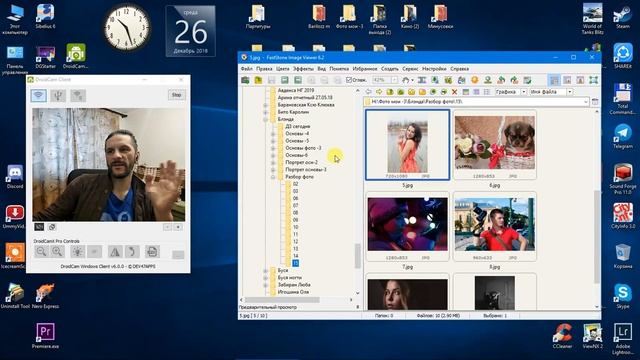Image resolution: width=640 pixels, height=360 pixels.
Task: Click the full screen view icon at toolbar end
Action: pos(593,80)
